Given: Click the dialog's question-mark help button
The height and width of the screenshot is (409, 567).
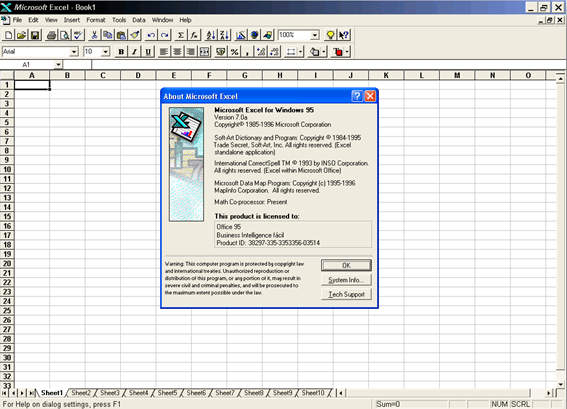Looking at the screenshot, I should [x=357, y=96].
